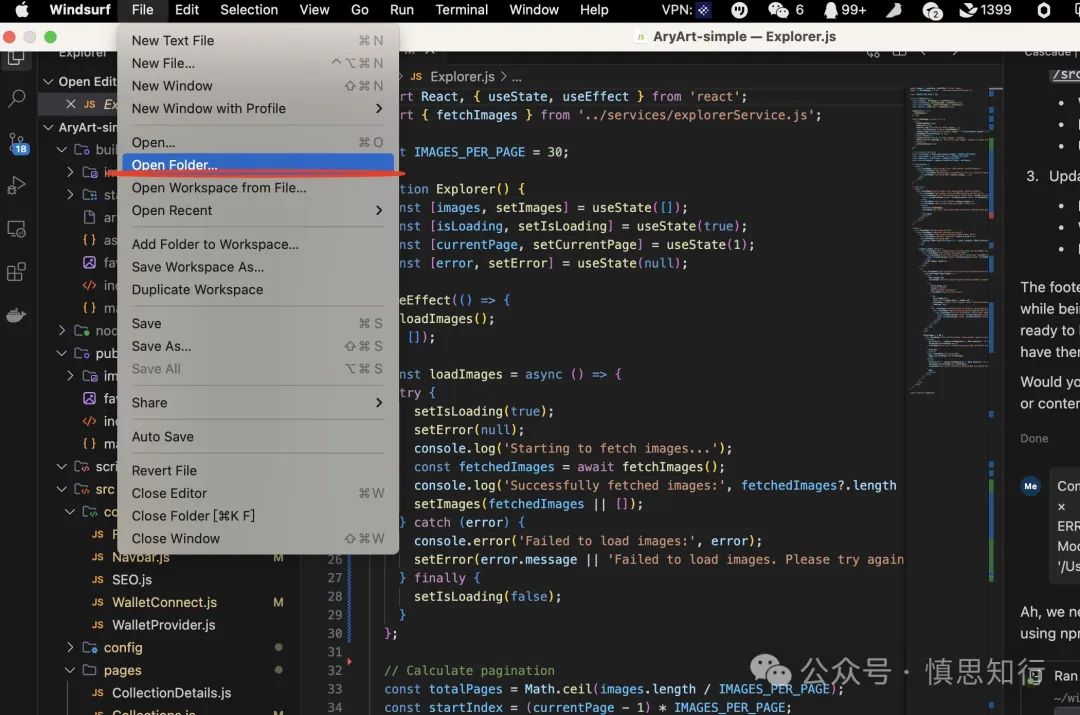This screenshot has height=715, width=1080.
Task: Open the Help menu
Action: coord(594,10)
